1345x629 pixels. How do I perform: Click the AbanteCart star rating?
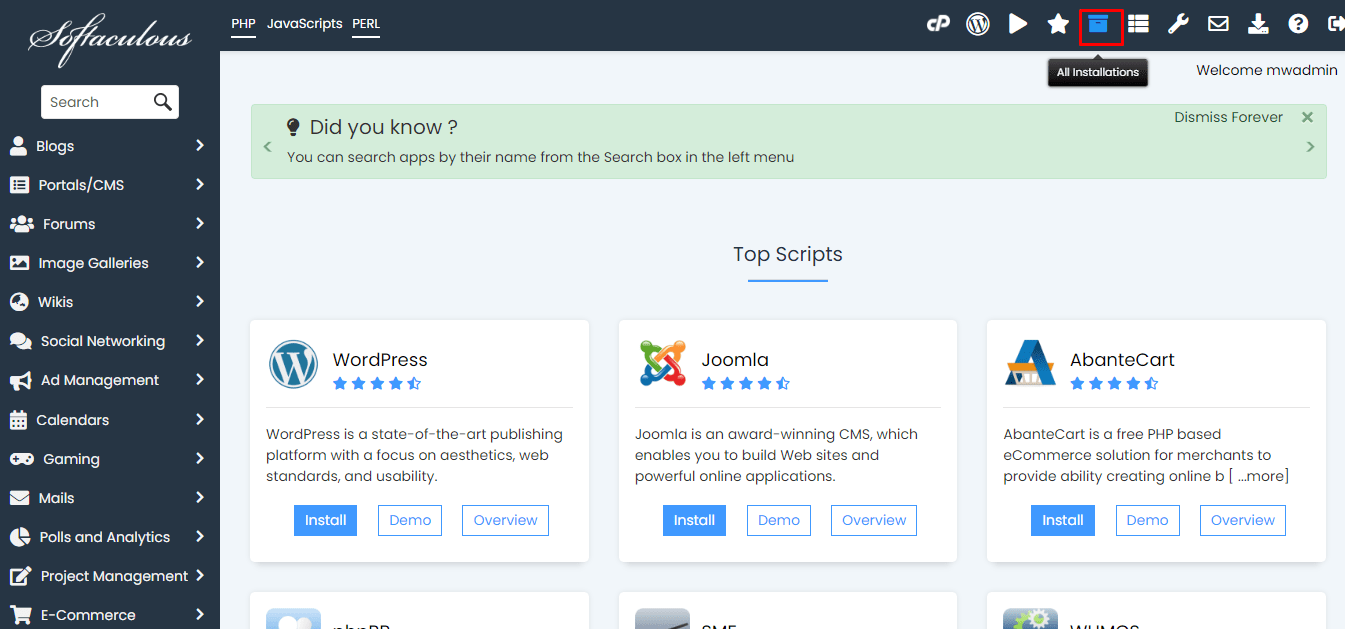point(1114,383)
